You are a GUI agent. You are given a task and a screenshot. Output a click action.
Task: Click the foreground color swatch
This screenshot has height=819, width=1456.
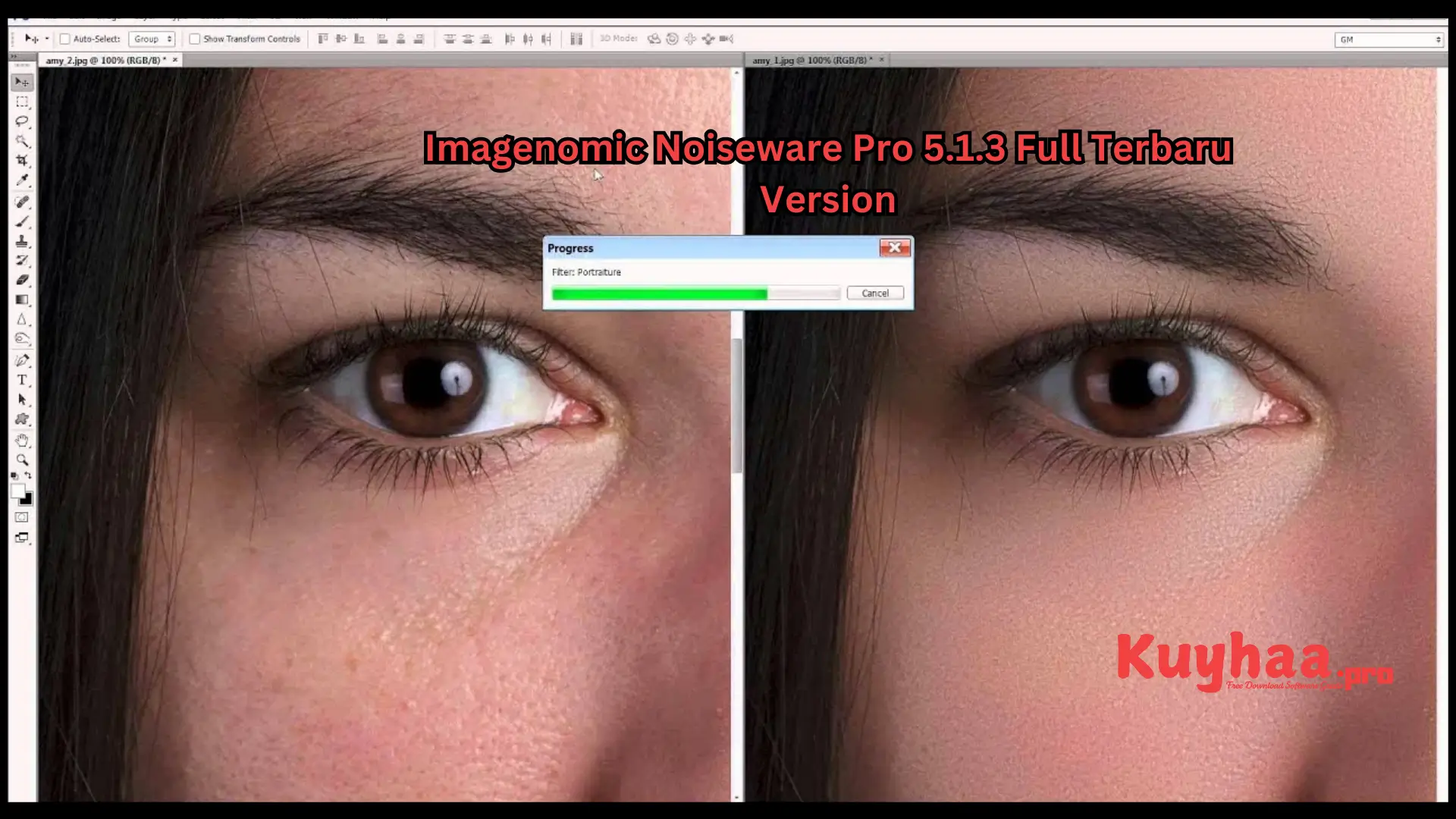coord(17,491)
